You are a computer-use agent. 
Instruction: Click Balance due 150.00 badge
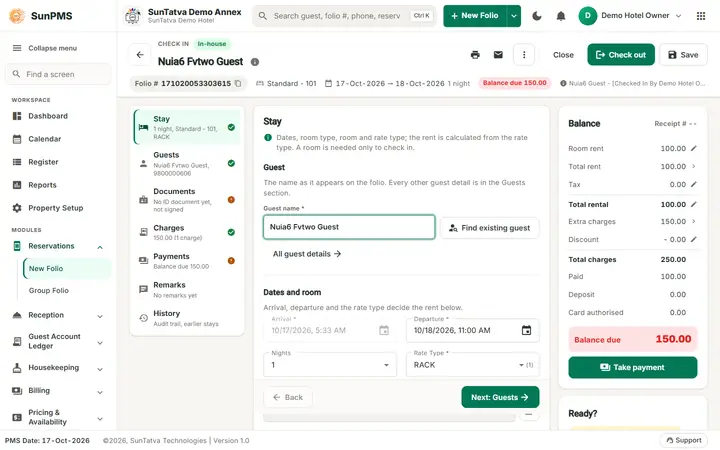click(514, 83)
